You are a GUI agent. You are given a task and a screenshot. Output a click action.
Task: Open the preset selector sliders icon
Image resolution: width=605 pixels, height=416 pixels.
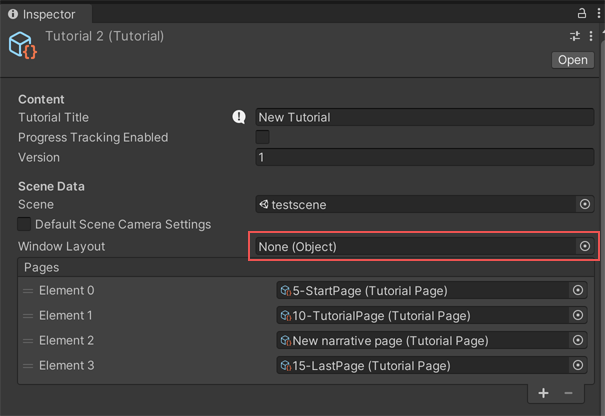tap(575, 36)
